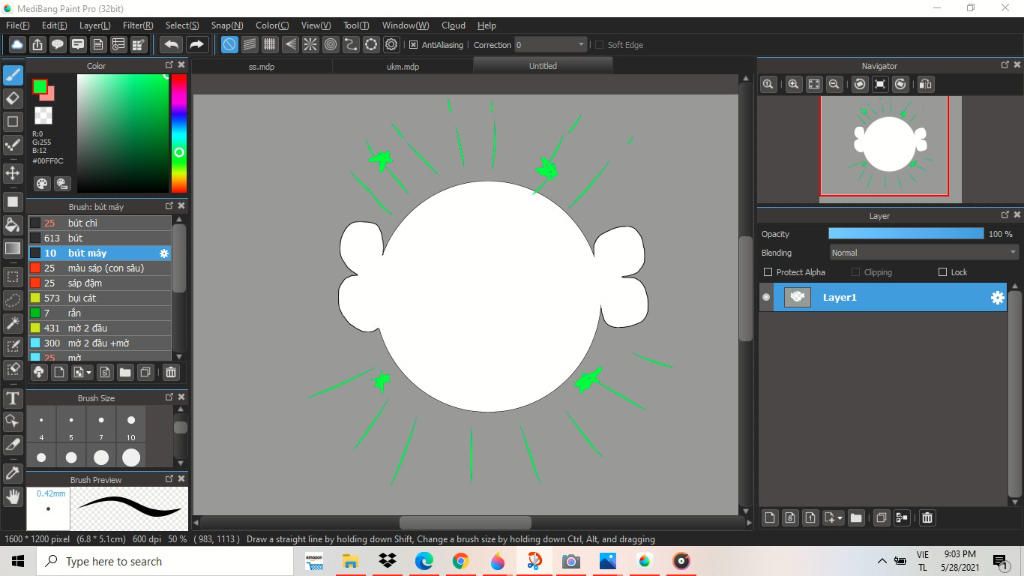Viewport: 1024px width, 576px height.
Task: Click the foreground green color swatch
Action: coord(39,86)
